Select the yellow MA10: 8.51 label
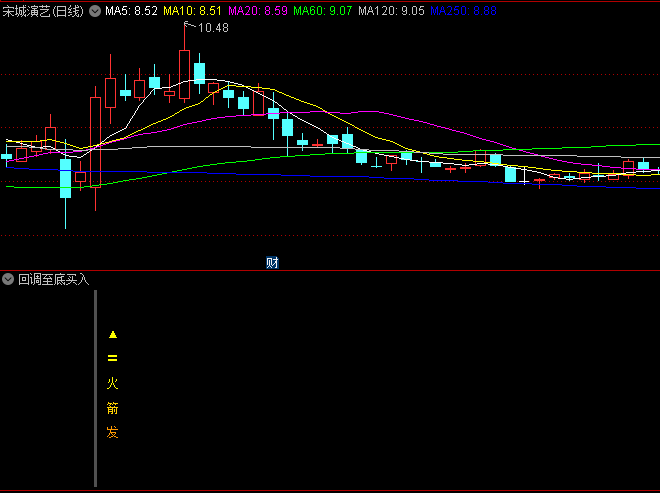Viewport: 660px width, 493px height. point(193,10)
